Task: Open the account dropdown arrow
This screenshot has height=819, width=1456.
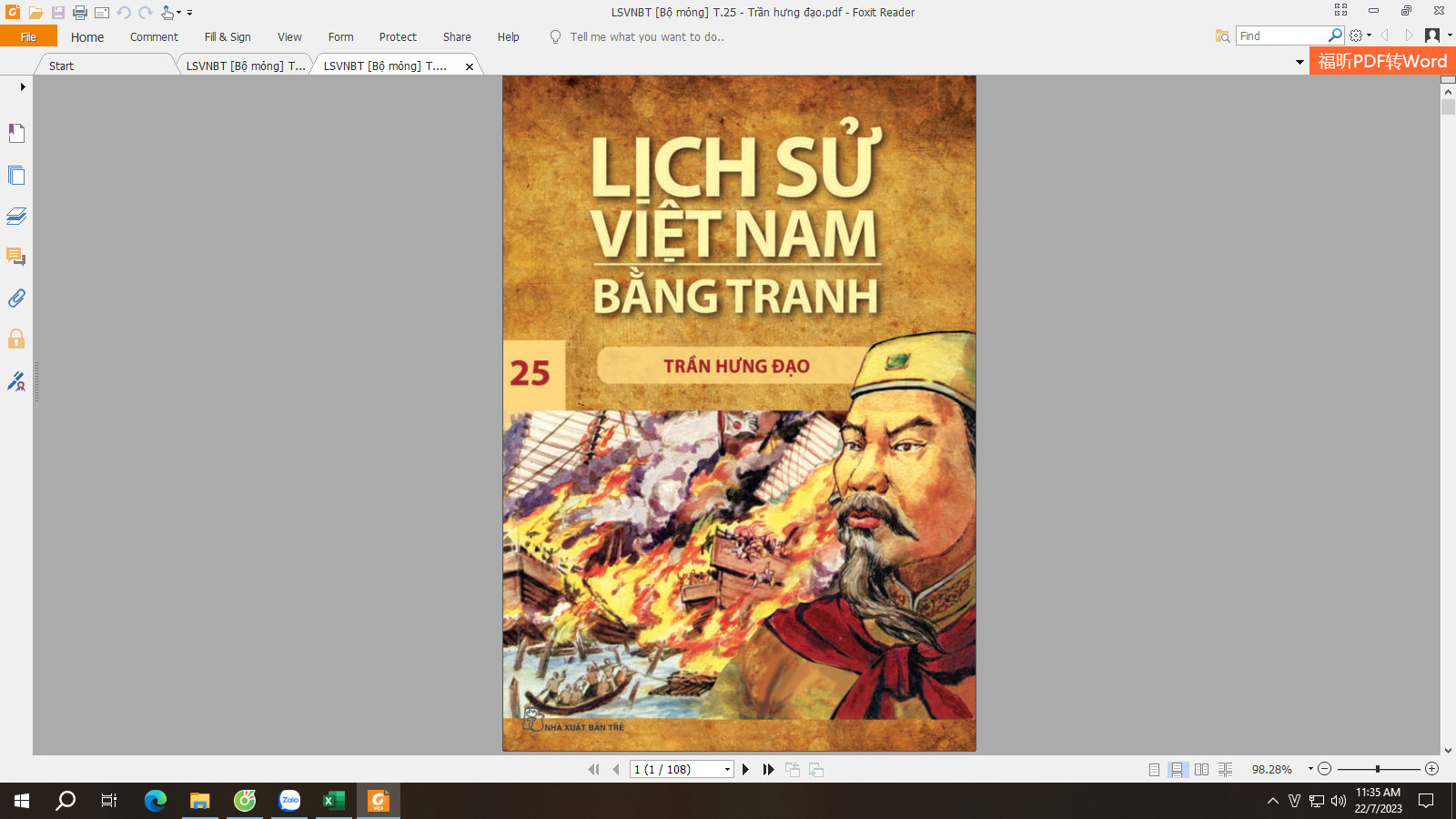Action: coord(1449,35)
